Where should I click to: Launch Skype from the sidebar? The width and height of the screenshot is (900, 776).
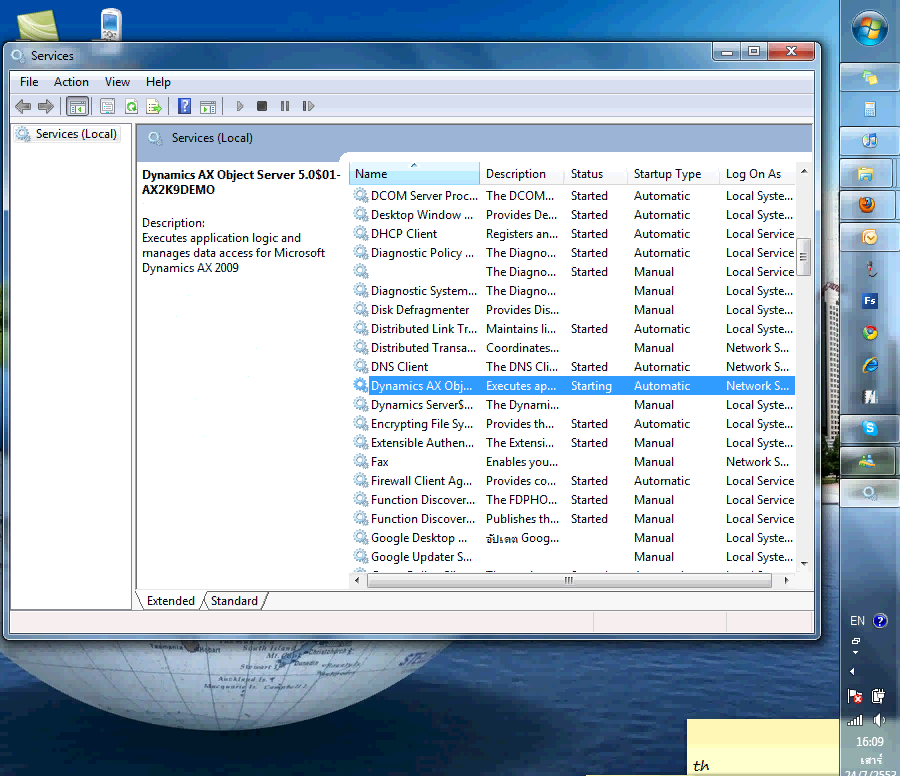(868, 429)
